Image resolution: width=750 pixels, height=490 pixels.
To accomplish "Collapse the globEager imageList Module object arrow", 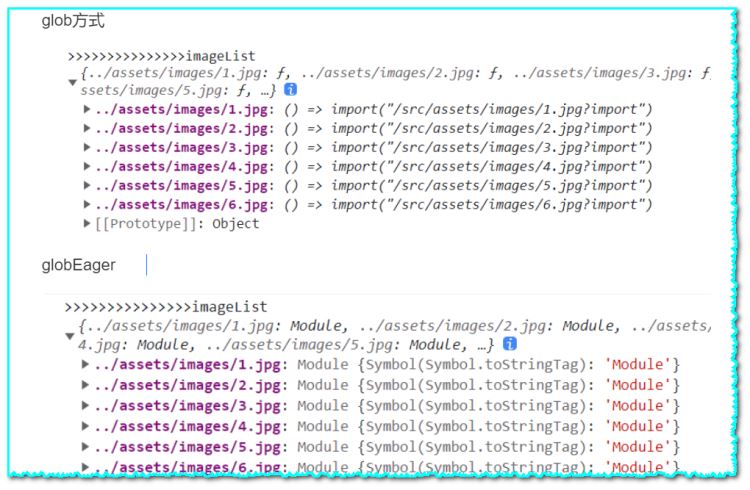I will click(x=70, y=336).
